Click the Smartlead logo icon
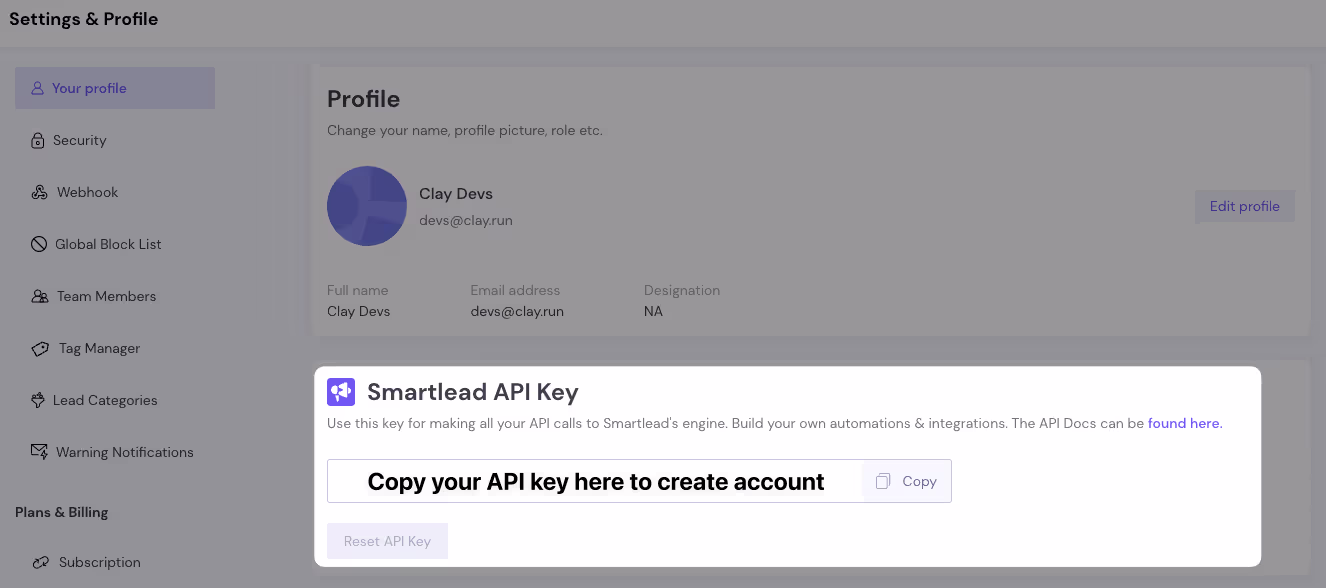This screenshot has width=1326, height=588. [341, 392]
